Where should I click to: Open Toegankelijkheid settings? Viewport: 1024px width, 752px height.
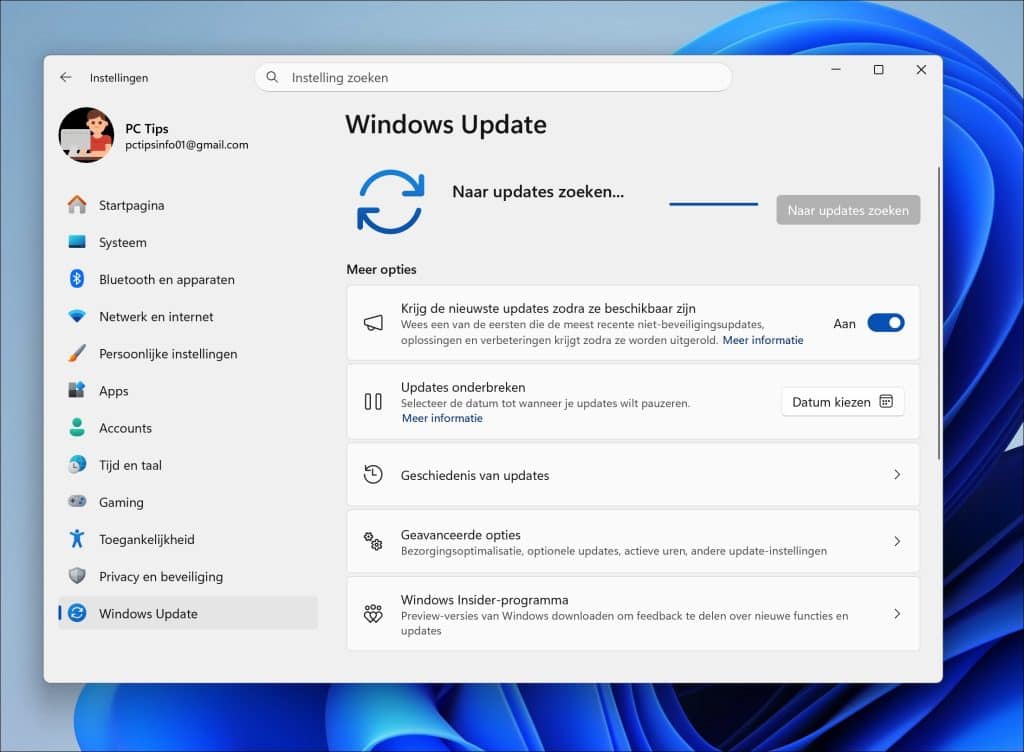click(x=188, y=539)
